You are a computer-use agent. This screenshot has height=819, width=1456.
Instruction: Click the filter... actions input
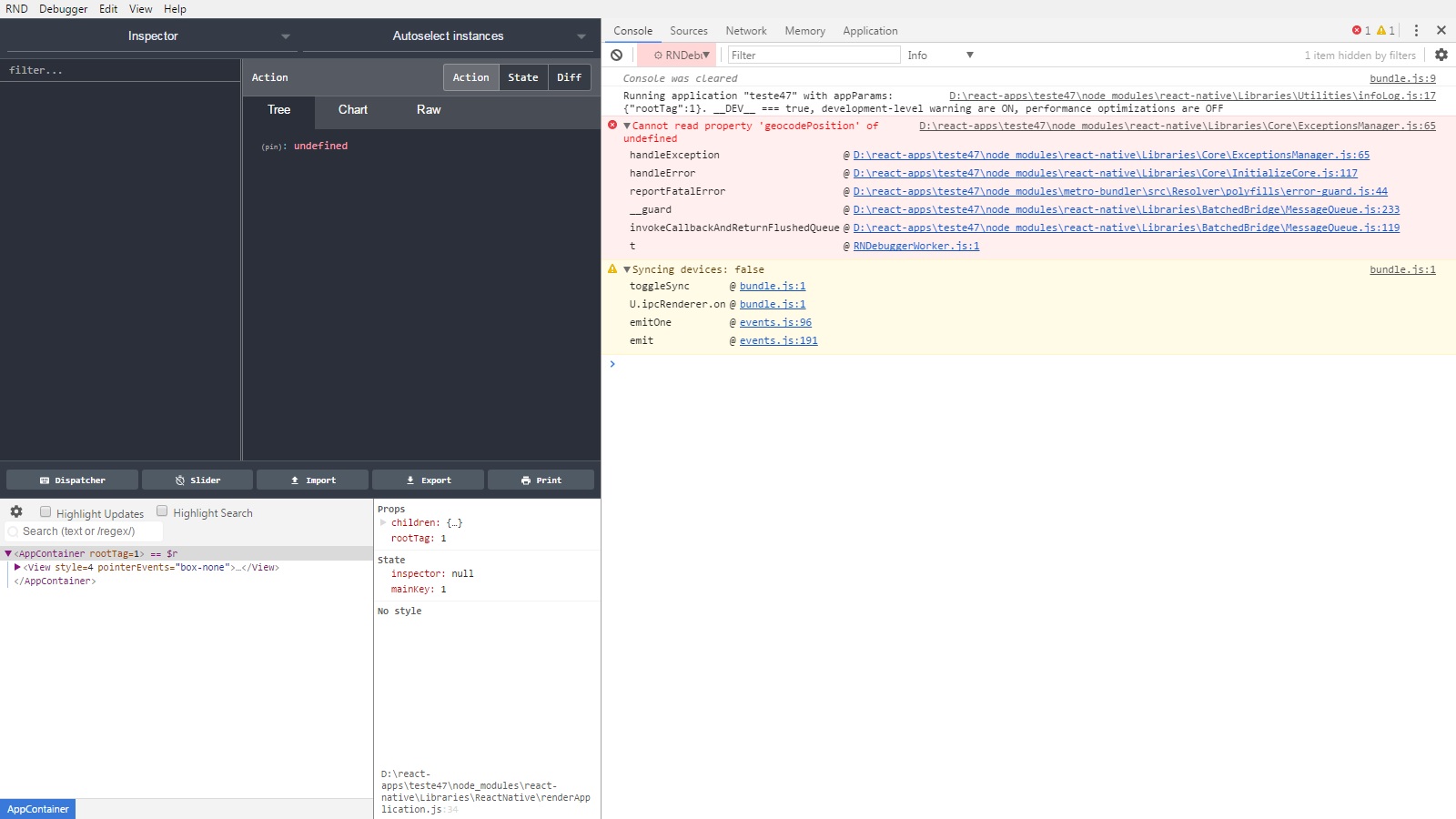pyautogui.click(x=120, y=70)
